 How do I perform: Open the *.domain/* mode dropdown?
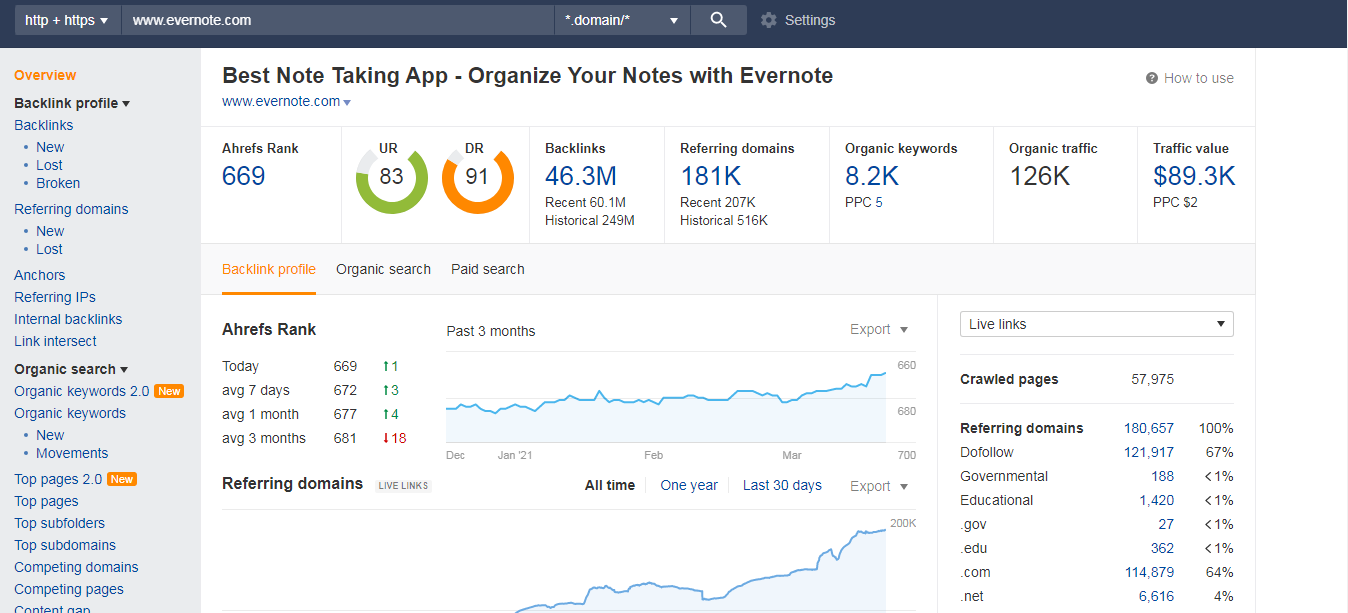point(622,19)
